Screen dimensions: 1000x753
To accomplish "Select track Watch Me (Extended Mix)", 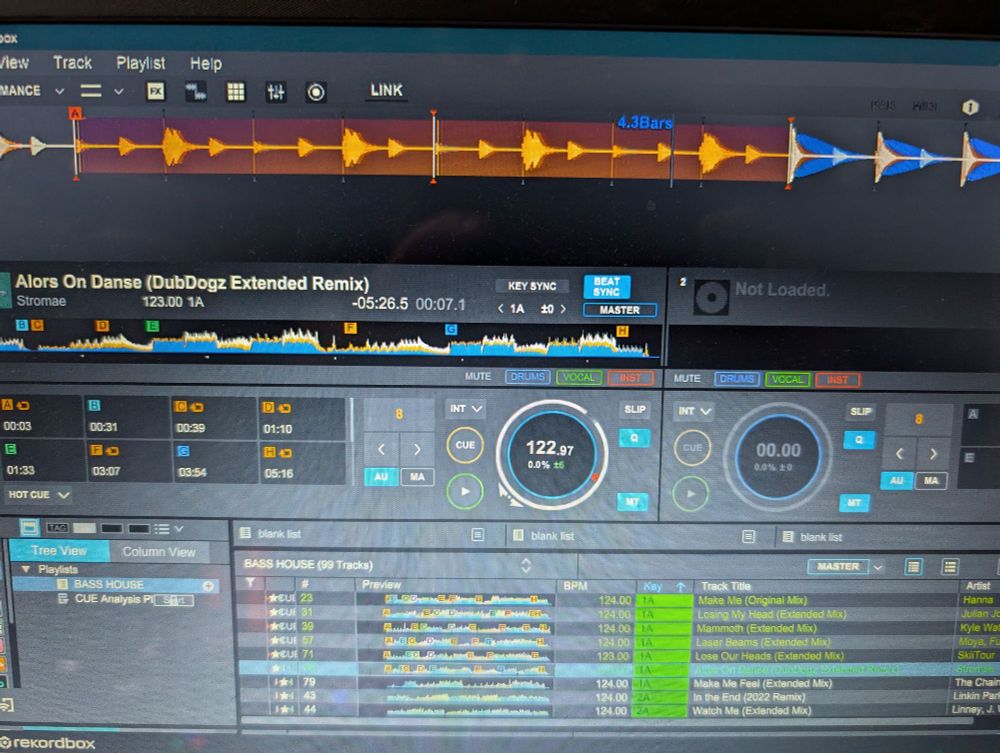I will point(752,710).
